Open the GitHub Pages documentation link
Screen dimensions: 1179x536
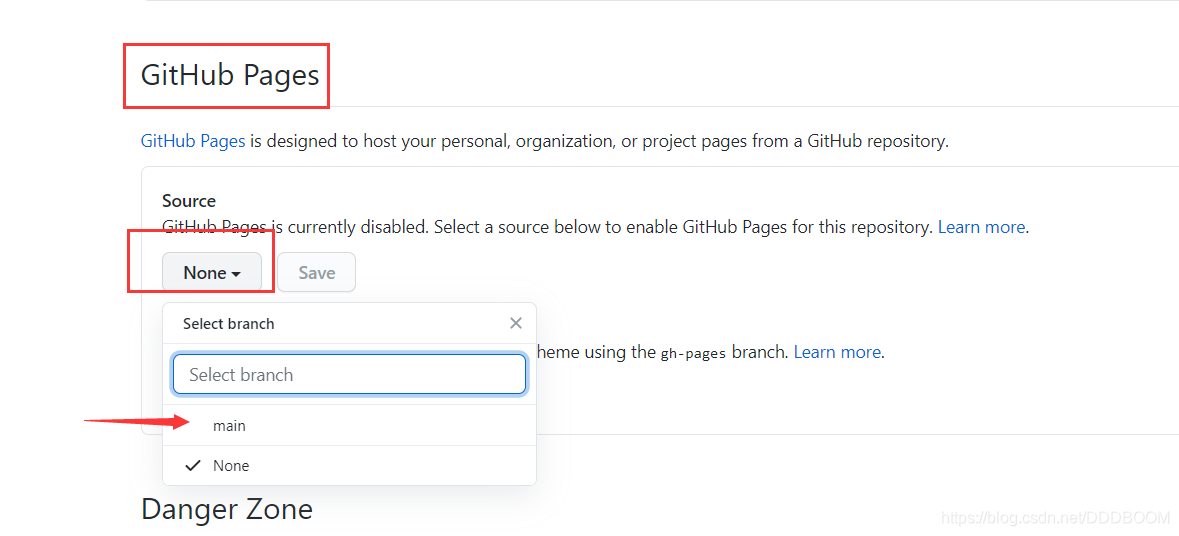tap(192, 141)
